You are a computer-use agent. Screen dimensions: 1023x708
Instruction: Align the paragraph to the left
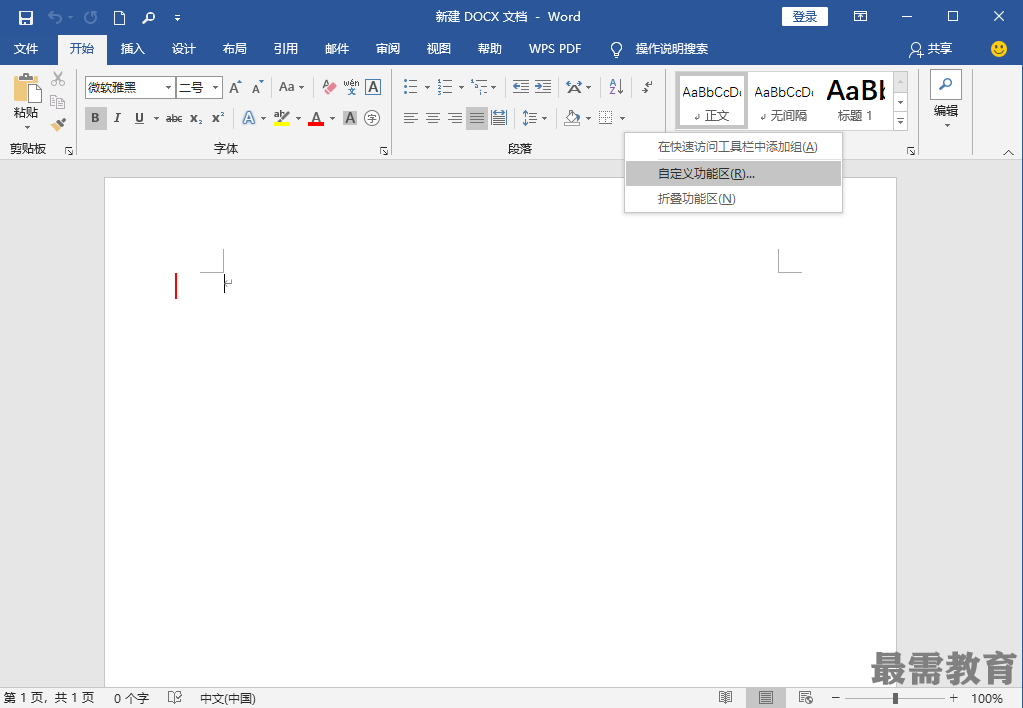[x=410, y=118]
